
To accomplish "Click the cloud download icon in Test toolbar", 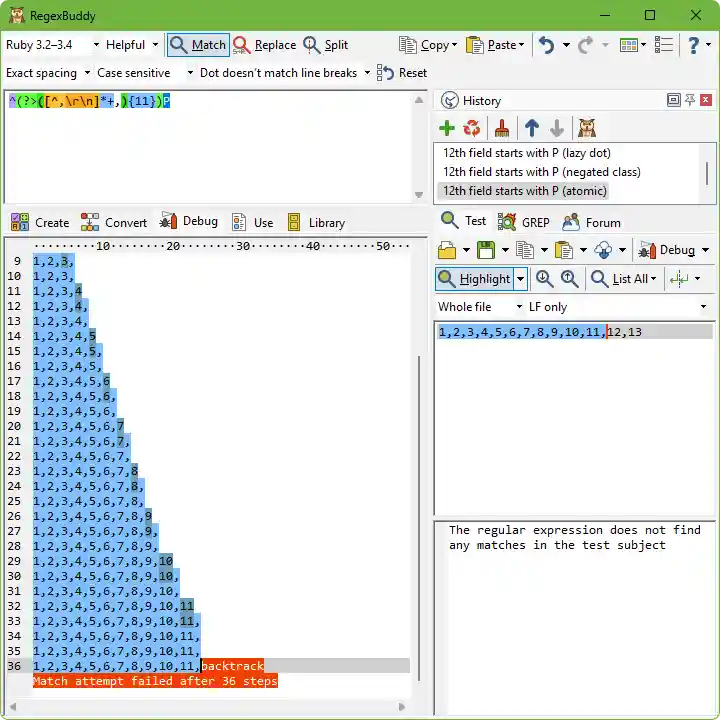I will [603, 250].
